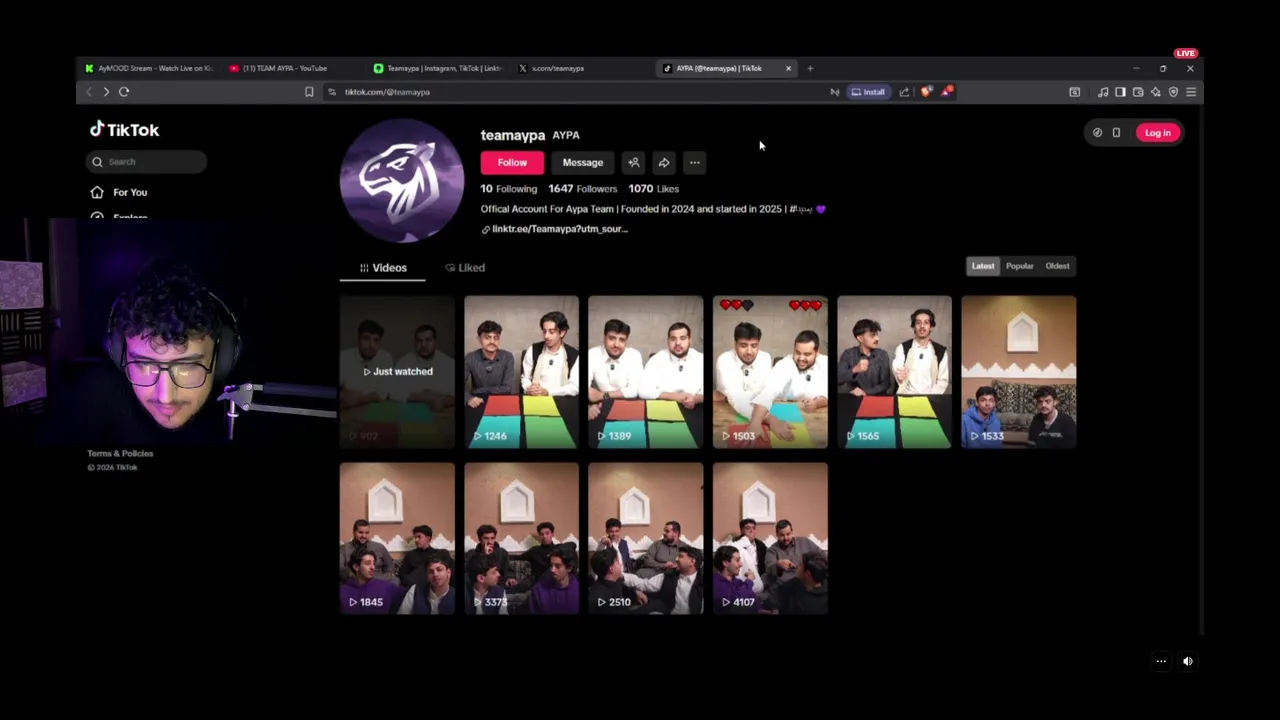
Task: Click the get-app phone icon near Log in
Action: (1116, 133)
